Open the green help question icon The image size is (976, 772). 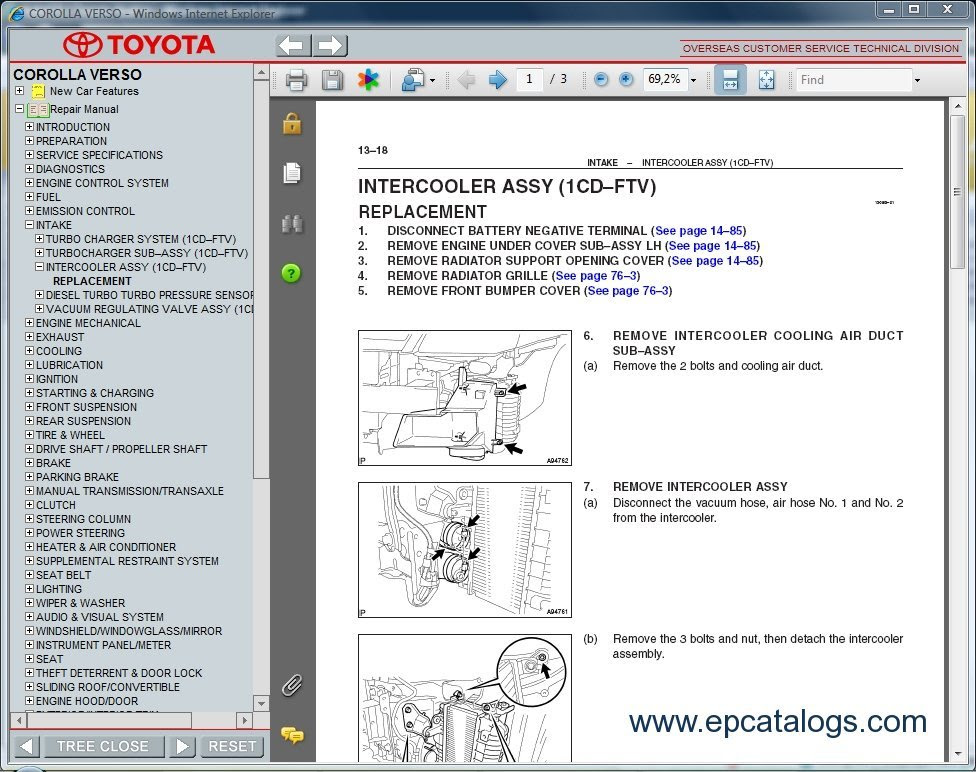tap(291, 273)
